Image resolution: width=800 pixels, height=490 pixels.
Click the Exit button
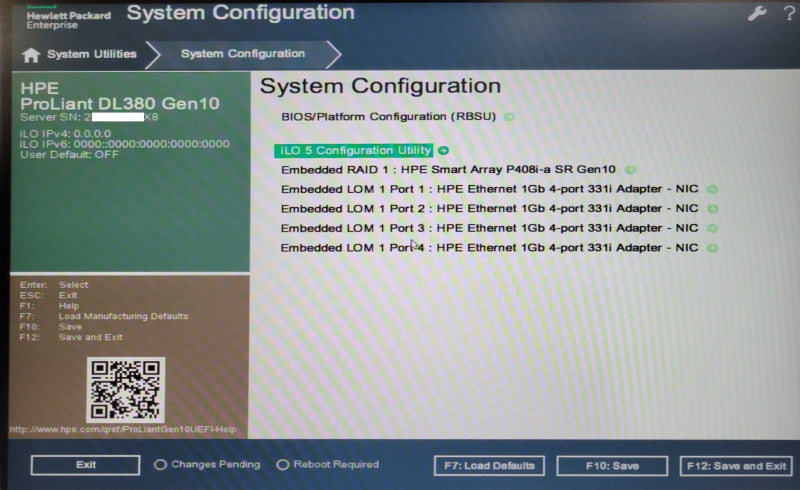pyautogui.click(x=86, y=465)
